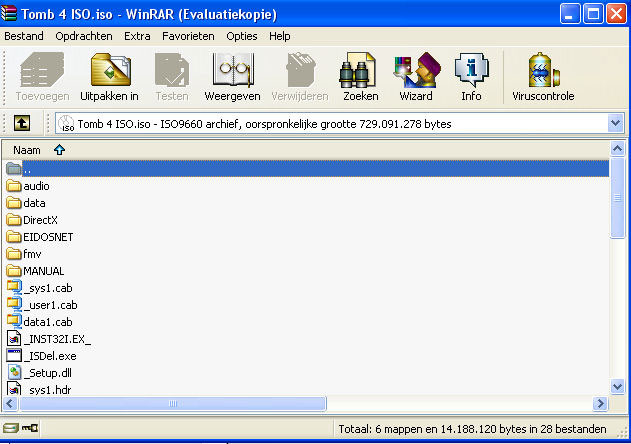Show archive Info icon
Viewport: 631px width, 444px height.
coord(472,70)
